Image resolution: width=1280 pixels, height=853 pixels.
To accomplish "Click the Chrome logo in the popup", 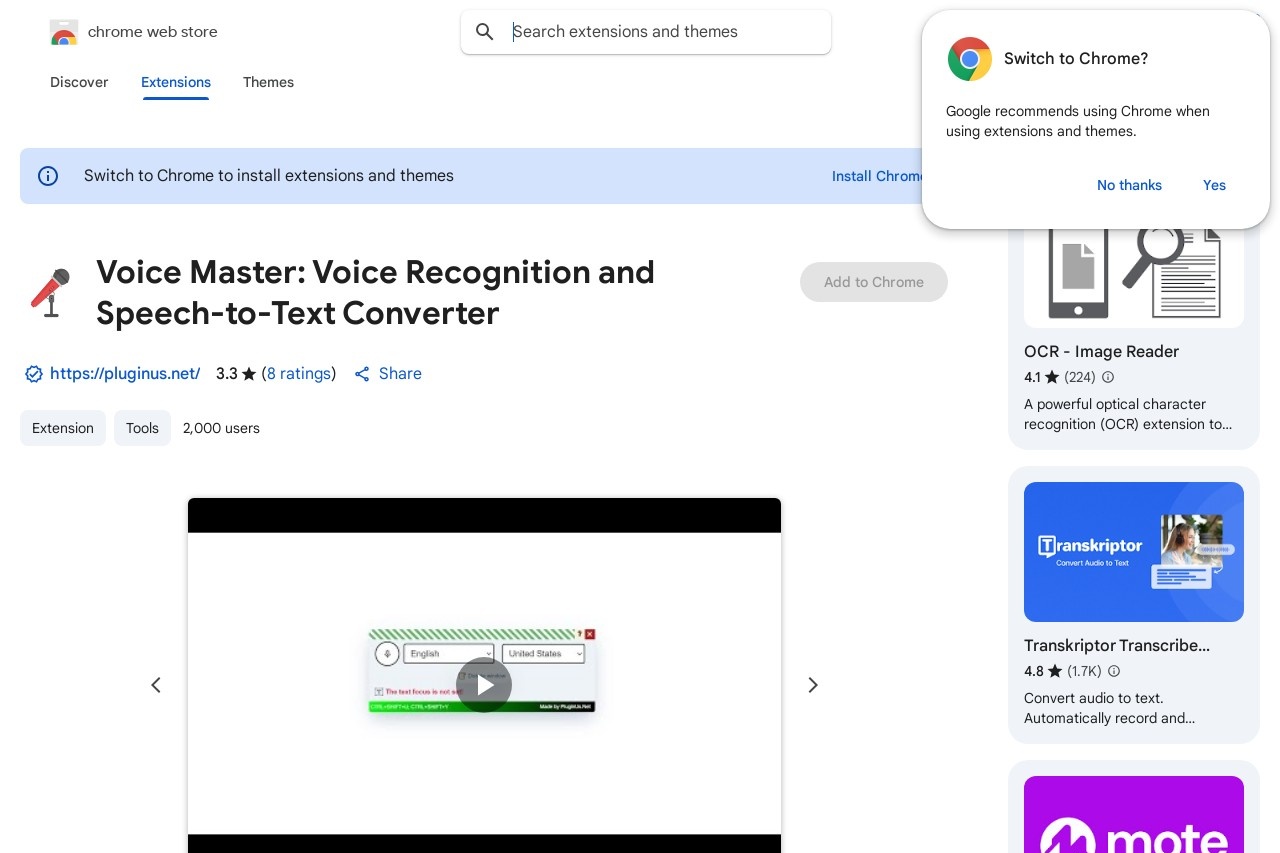I will [970, 59].
